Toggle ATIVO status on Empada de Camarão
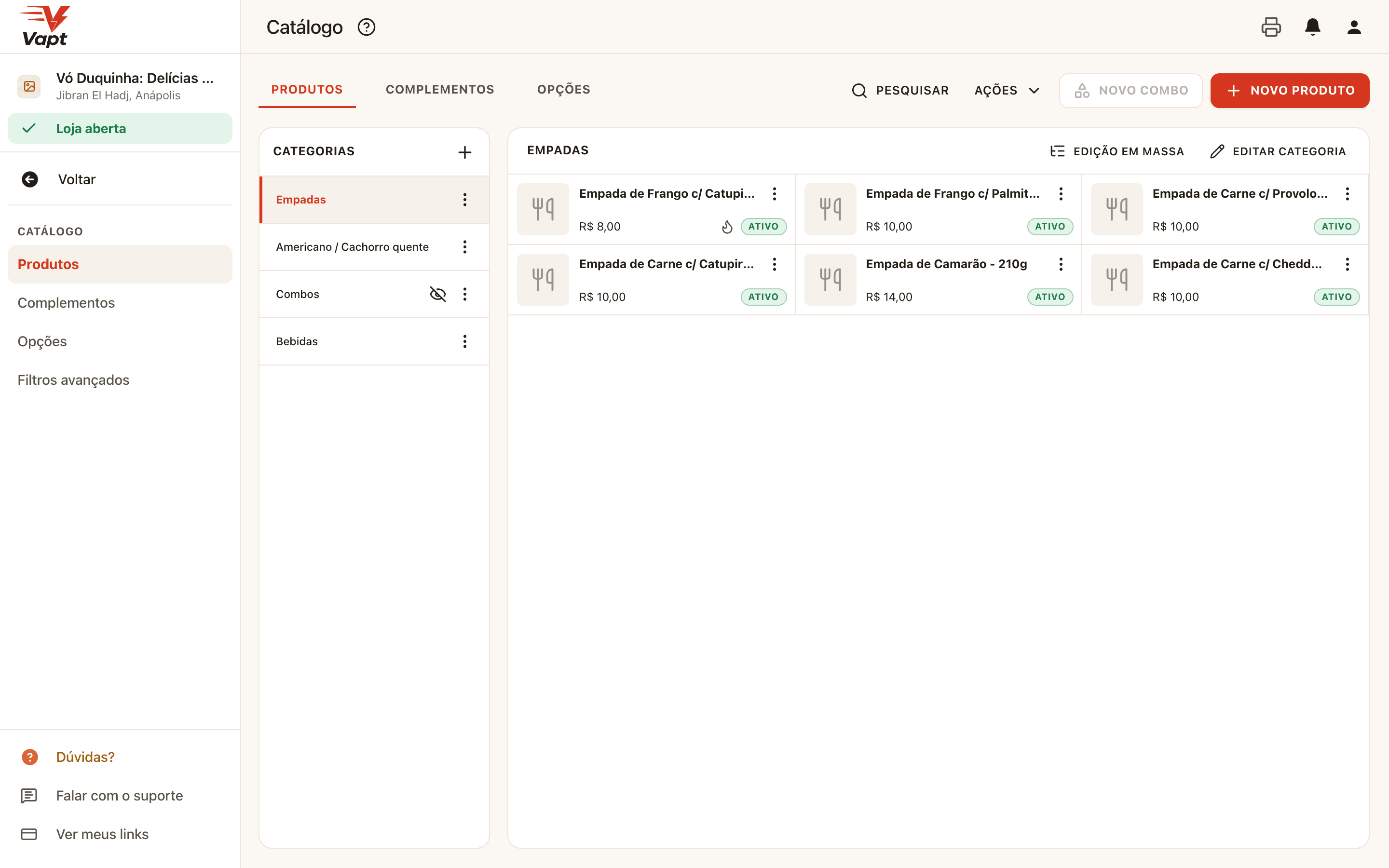This screenshot has width=1389, height=868. (x=1050, y=297)
